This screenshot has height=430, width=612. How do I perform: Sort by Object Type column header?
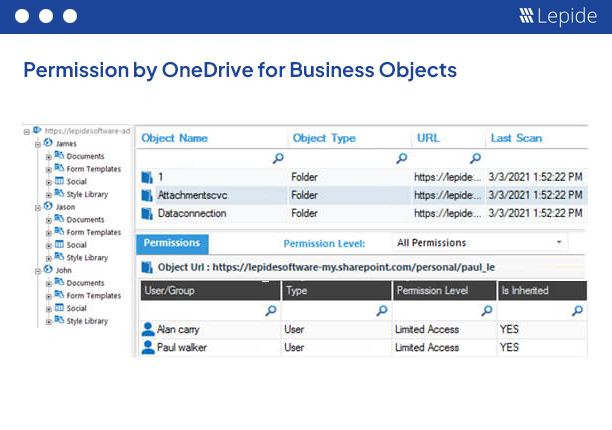(x=324, y=138)
